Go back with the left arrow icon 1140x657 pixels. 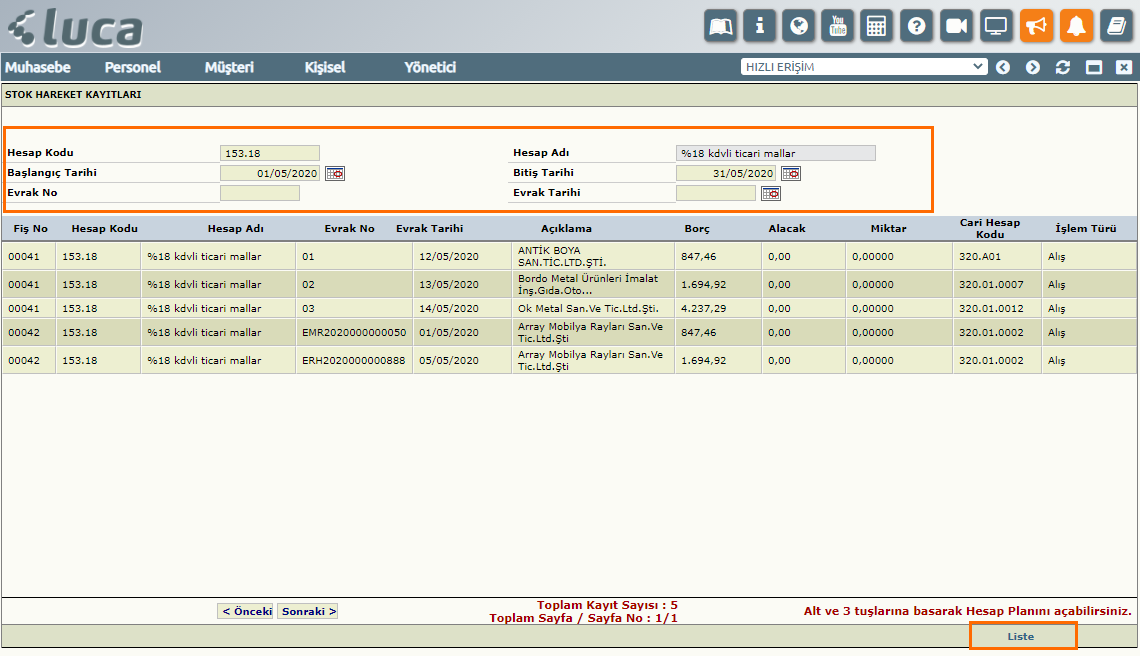[x=1003, y=68]
